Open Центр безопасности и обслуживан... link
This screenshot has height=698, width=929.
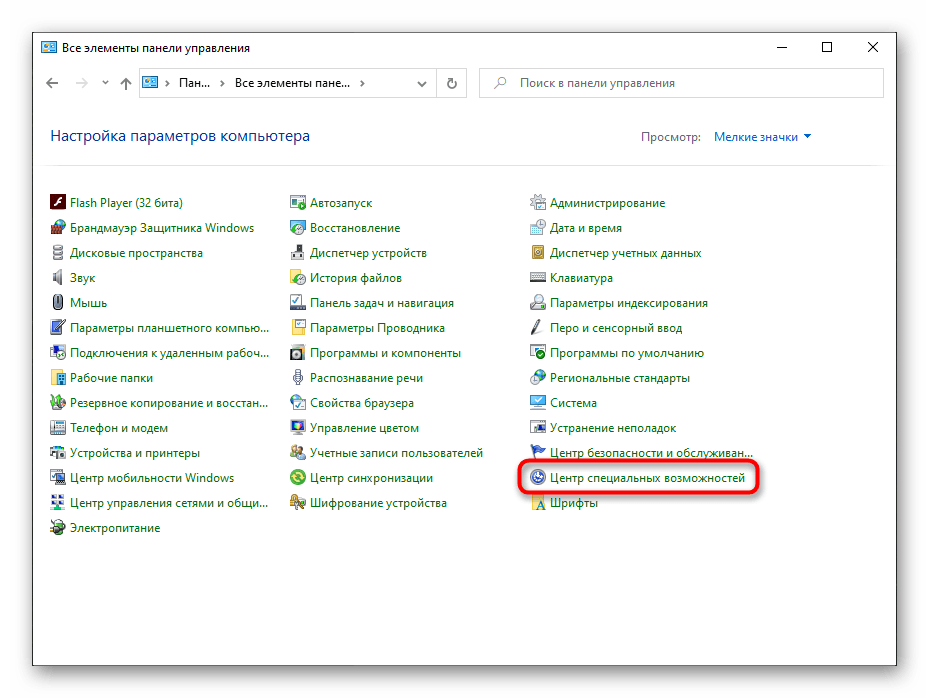point(651,453)
